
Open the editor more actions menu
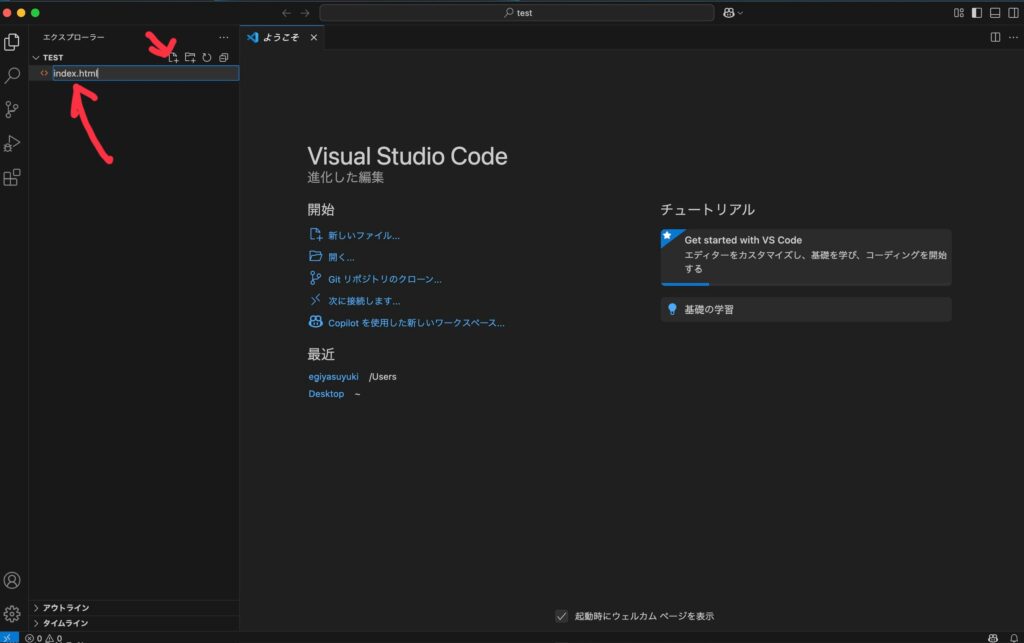click(1014, 37)
